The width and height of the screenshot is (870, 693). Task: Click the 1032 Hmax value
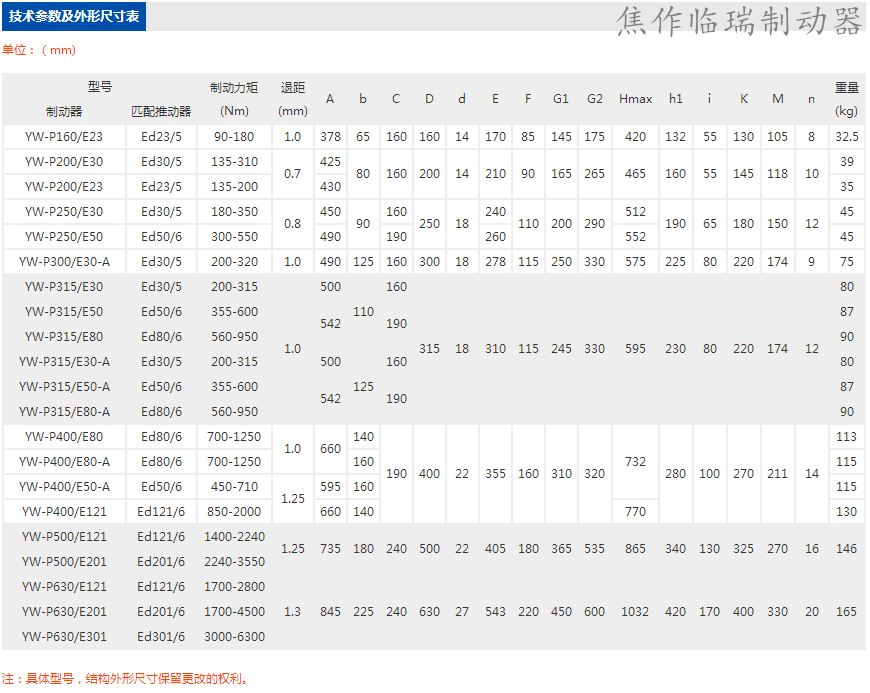click(635, 612)
